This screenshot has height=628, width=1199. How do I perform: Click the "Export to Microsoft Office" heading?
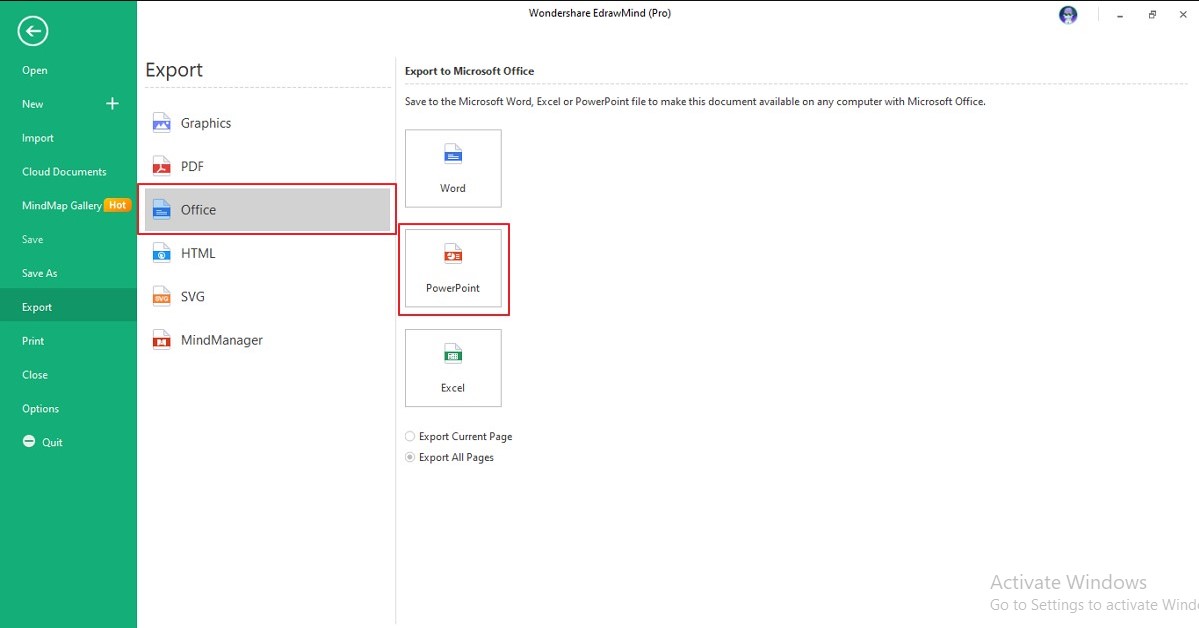click(x=470, y=71)
